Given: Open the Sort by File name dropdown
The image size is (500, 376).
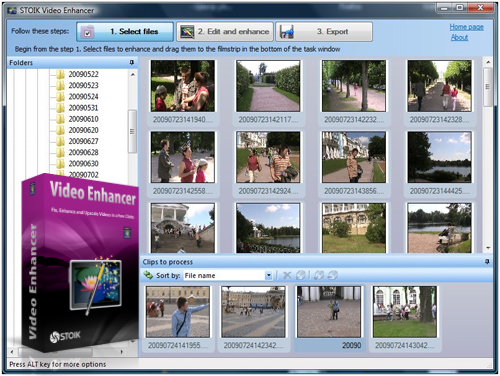Looking at the screenshot, I should click(x=228, y=275).
